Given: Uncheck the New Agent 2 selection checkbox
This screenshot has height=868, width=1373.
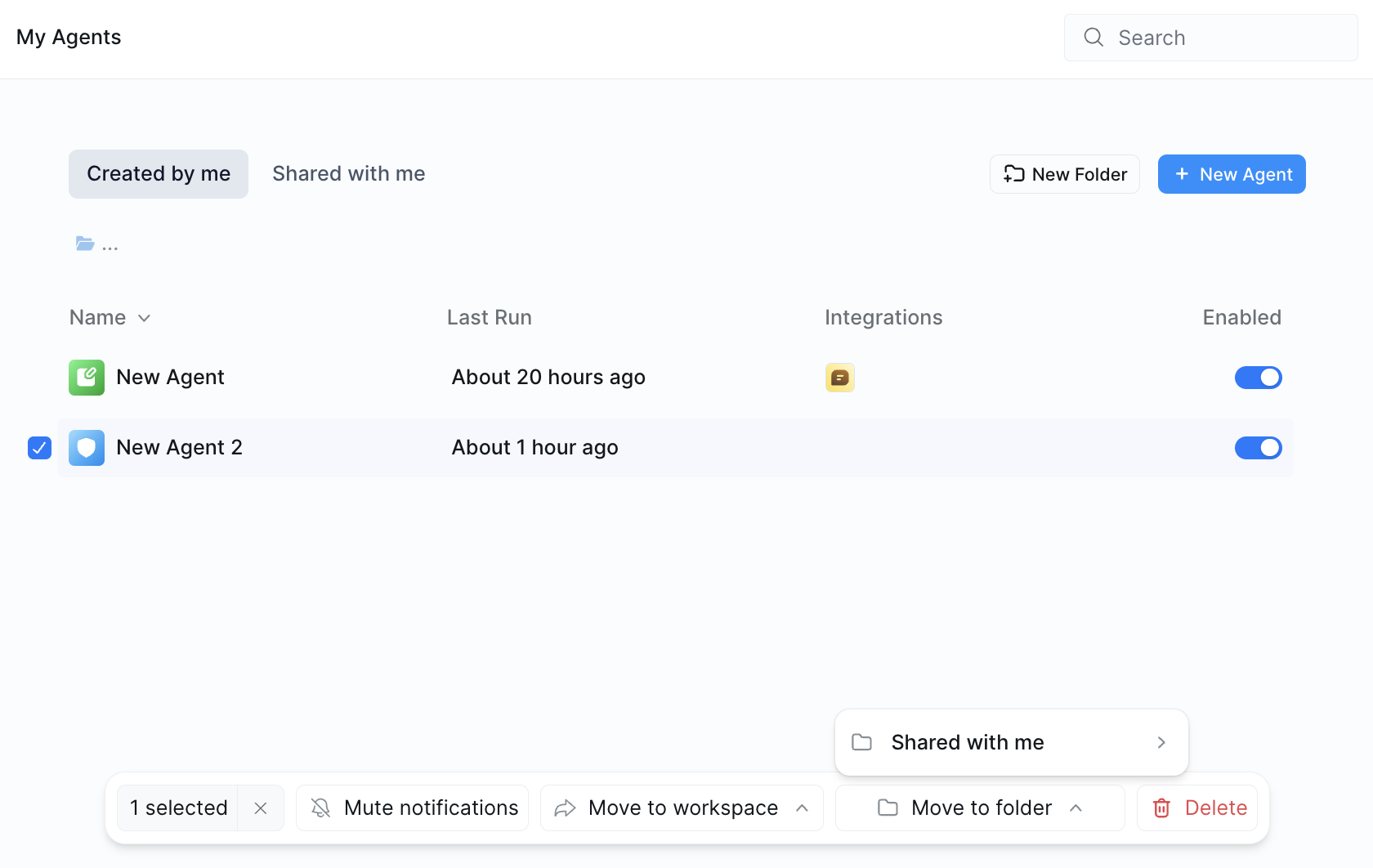Looking at the screenshot, I should pyautogui.click(x=38, y=447).
